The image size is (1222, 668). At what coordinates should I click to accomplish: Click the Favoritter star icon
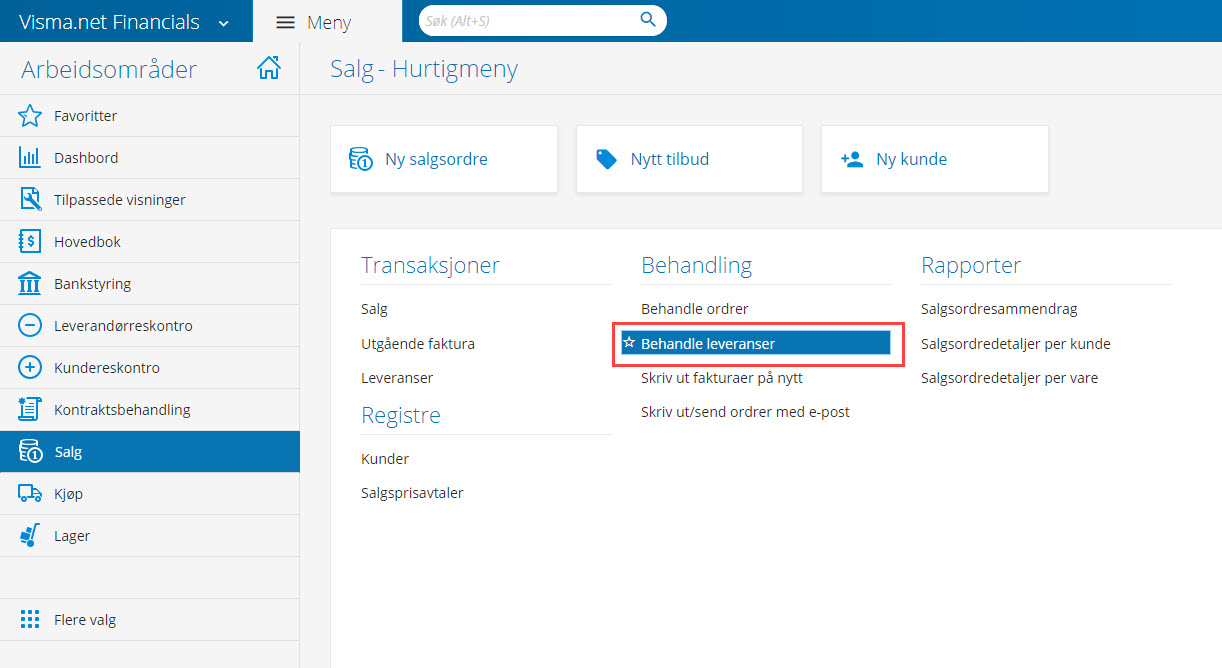coord(30,116)
